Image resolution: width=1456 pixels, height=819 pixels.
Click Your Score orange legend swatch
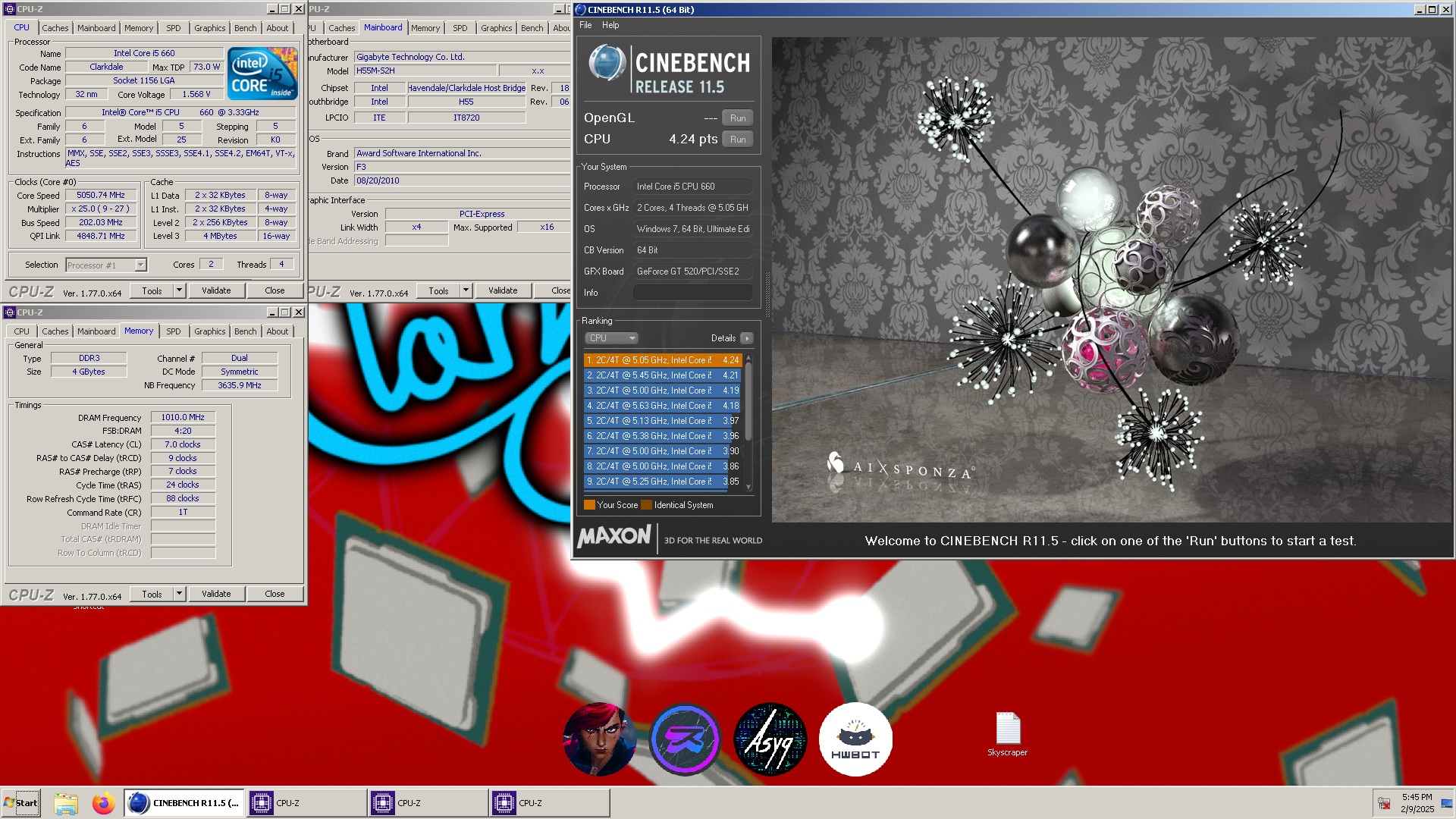click(x=589, y=505)
